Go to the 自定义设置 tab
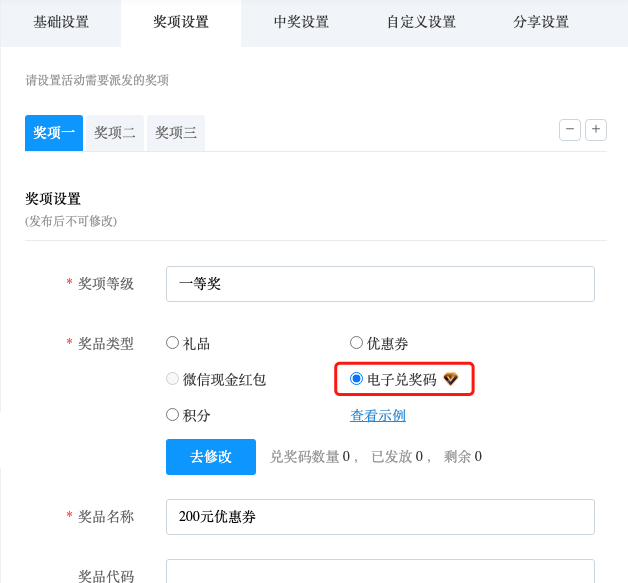Viewport: 628px width, 583px height. click(x=421, y=22)
